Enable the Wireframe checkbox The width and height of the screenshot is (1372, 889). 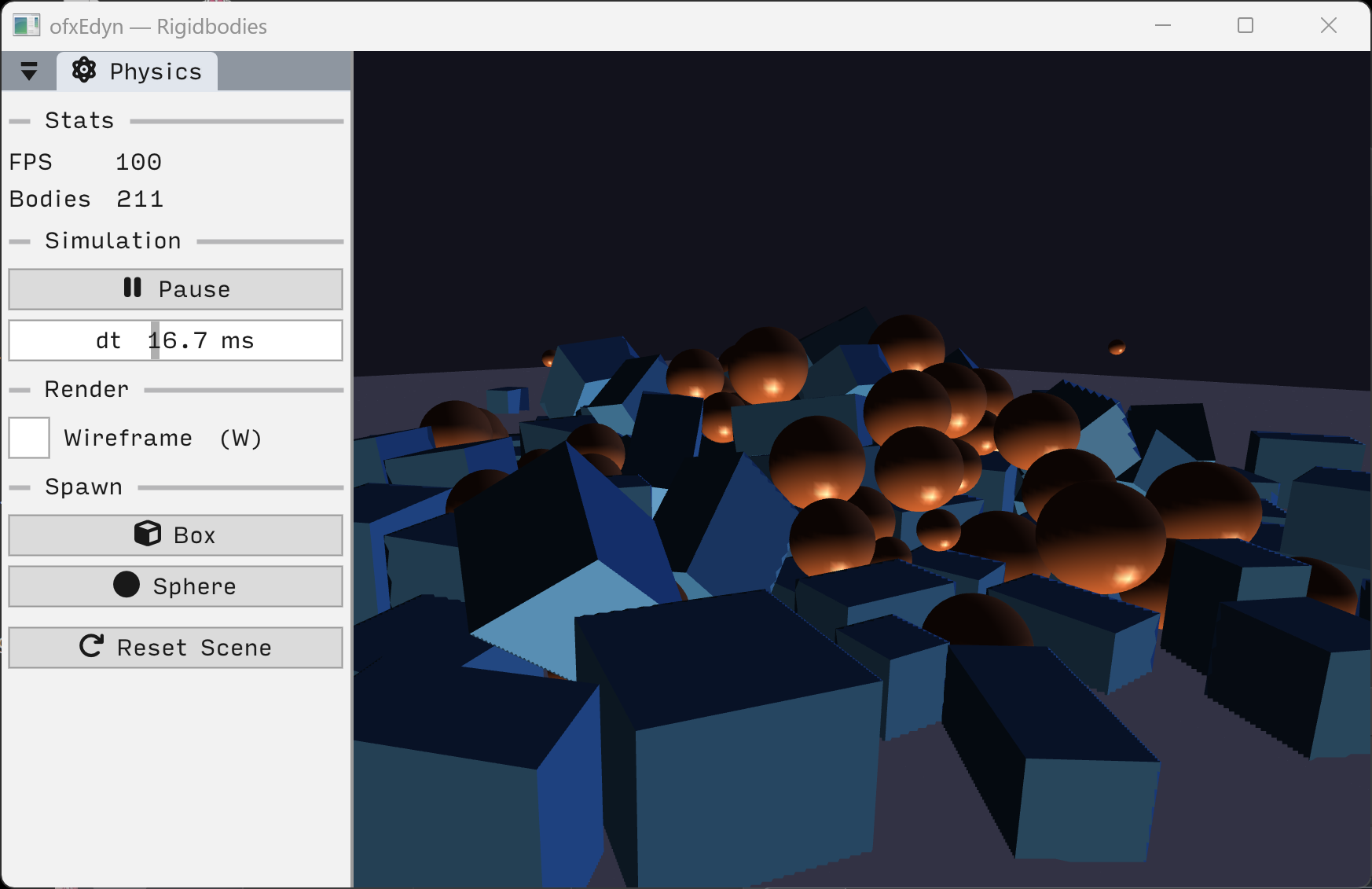tap(29, 438)
